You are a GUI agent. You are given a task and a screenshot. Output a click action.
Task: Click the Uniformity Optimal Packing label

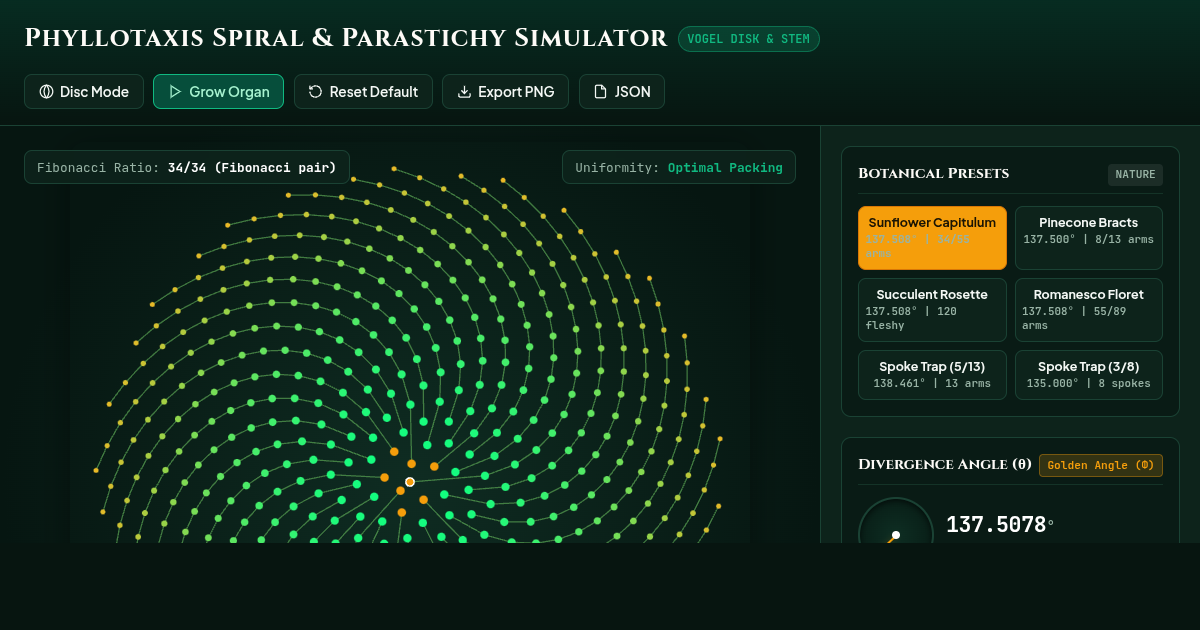click(x=679, y=167)
